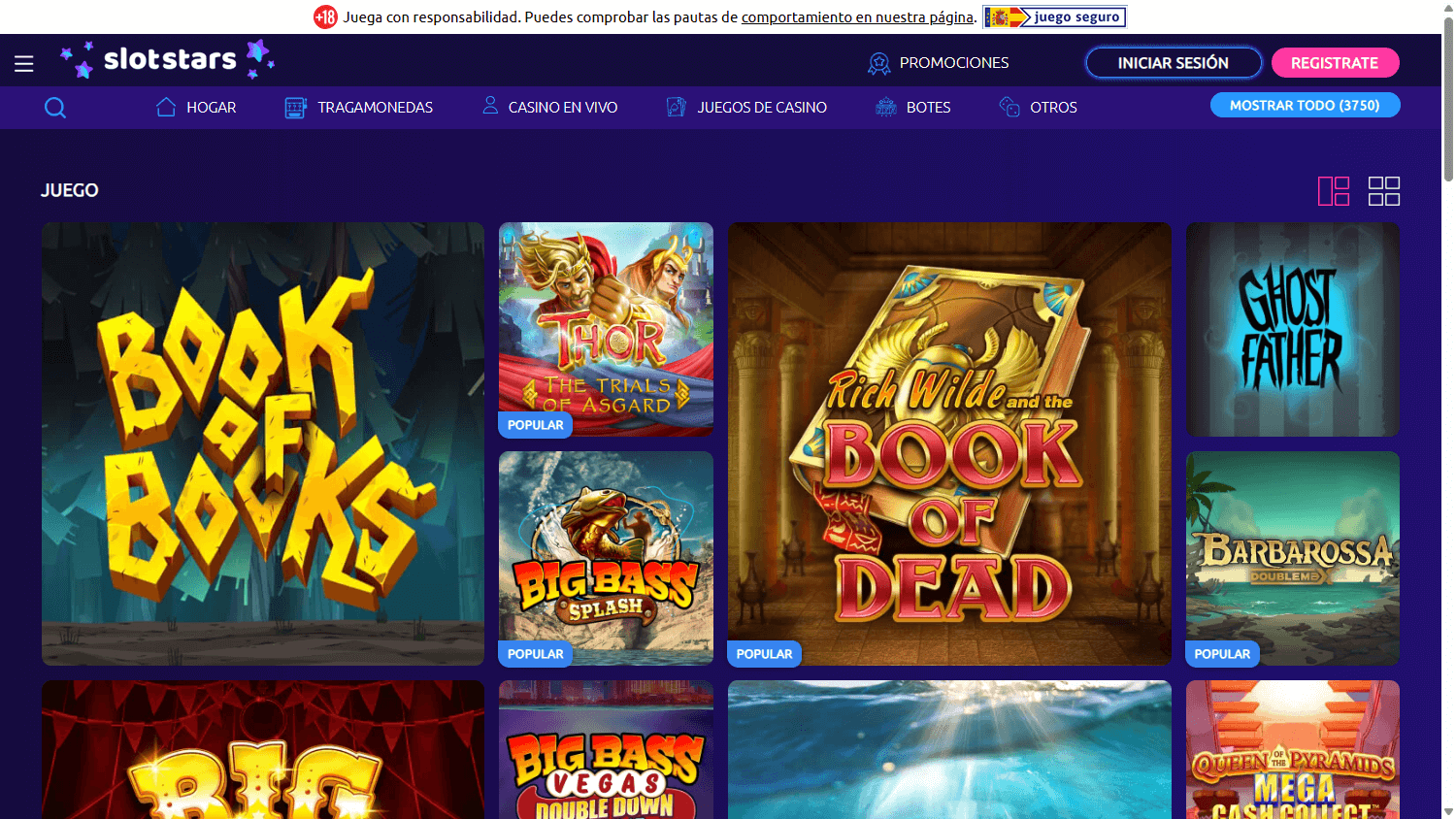Open the red circus Big game tile
This screenshot has height=819, width=1456.
tap(263, 749)
